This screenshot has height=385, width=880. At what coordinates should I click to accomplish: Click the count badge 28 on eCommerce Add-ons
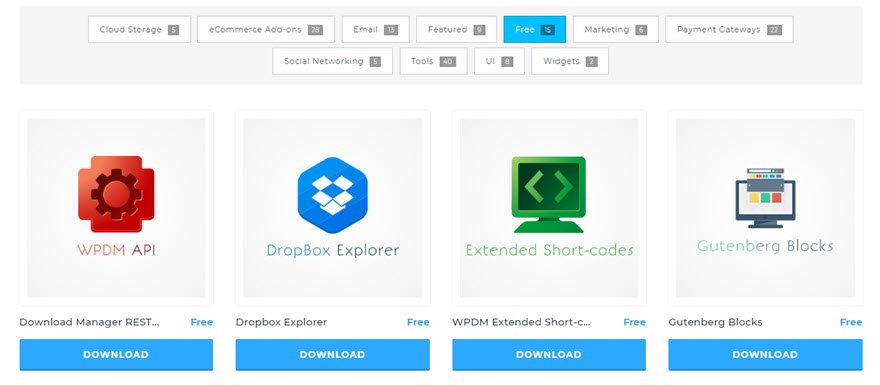click(x=315, y=30)
